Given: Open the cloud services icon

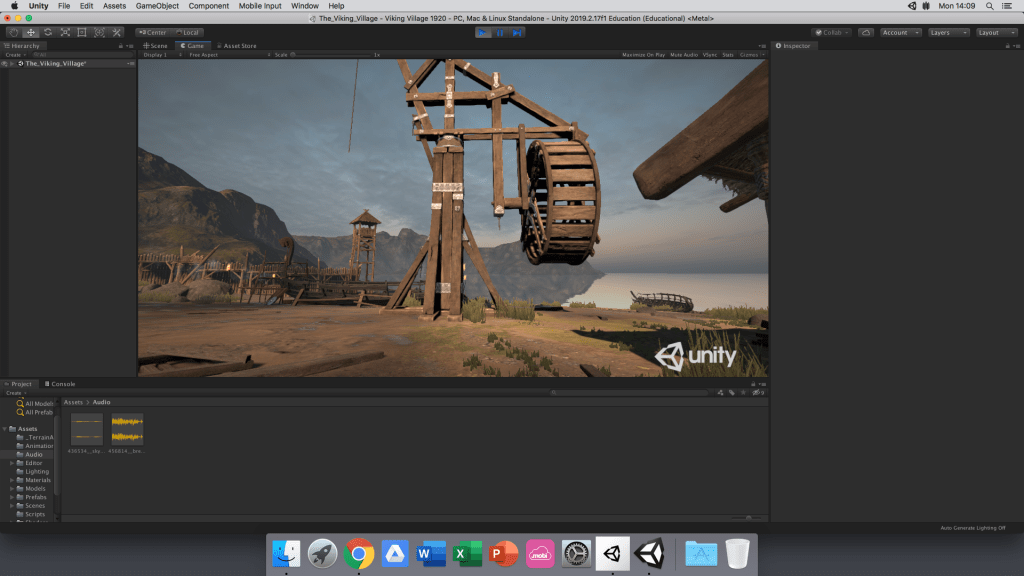Looking at the screenshot, I should pos(865,32).
